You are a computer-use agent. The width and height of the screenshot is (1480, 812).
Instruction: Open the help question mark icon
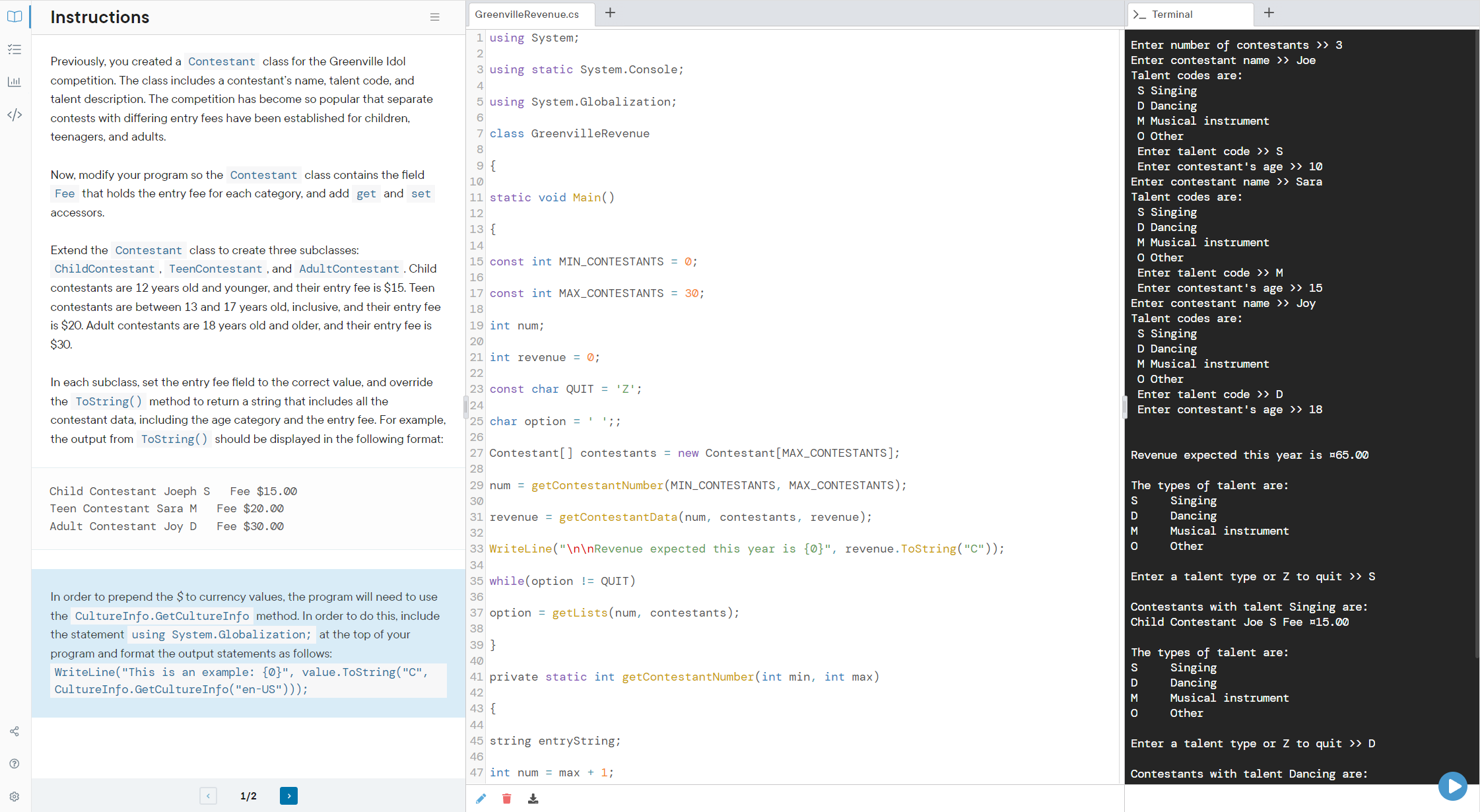pyautogui.click(x=15, y=764)
